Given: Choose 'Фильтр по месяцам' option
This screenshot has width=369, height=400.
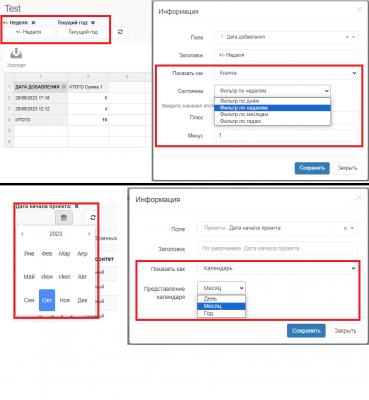Looking at the screenshot, I should (x=272, y=114).
